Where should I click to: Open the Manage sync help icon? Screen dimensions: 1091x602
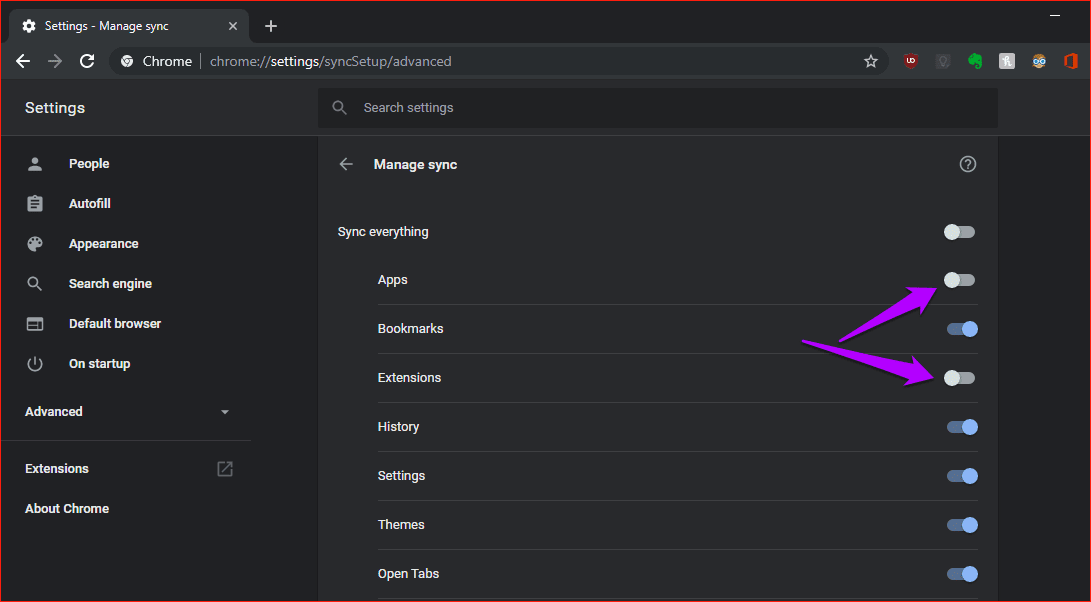tap(967, 164)
